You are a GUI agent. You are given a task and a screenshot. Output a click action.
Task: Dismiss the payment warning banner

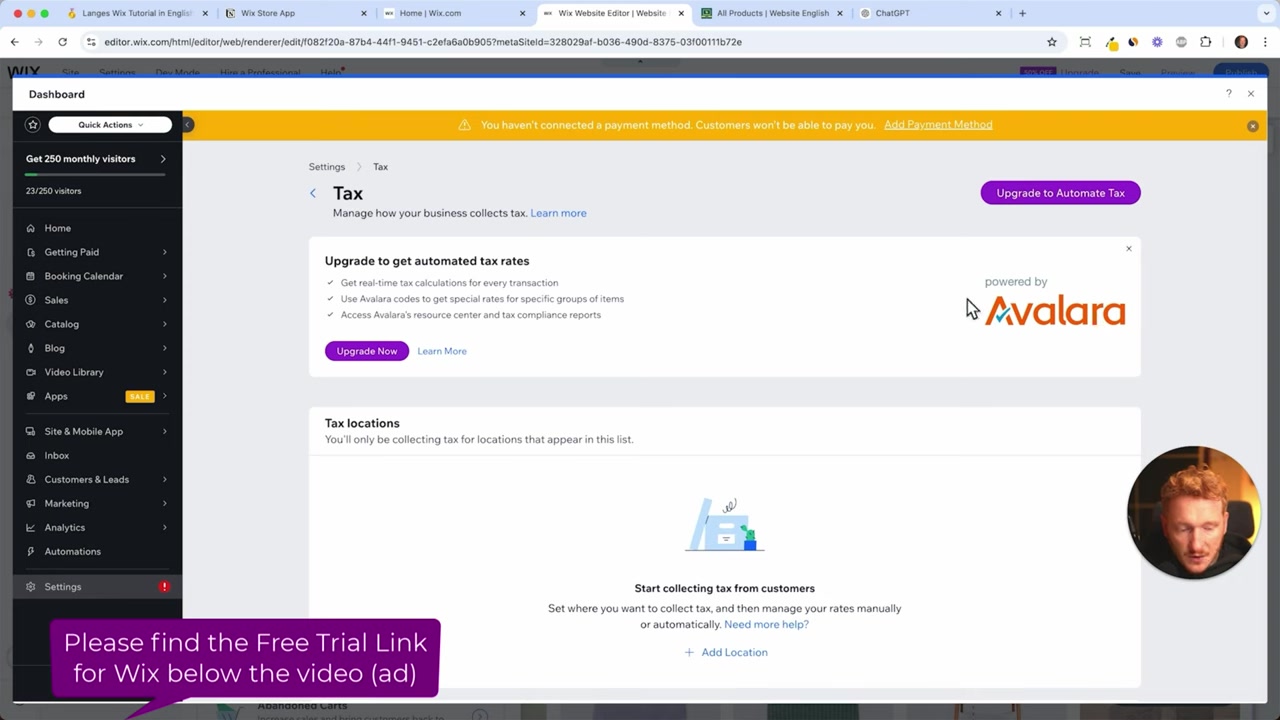pyautogui.click(x=1252, y=126)
